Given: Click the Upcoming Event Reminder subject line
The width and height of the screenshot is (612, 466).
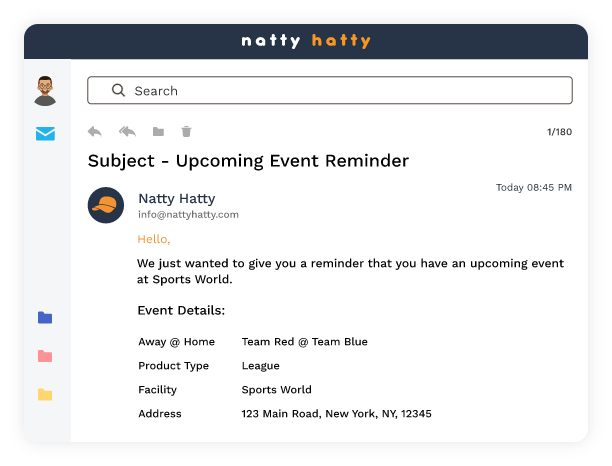Looking at the screenshot, I should pos(248,160).
